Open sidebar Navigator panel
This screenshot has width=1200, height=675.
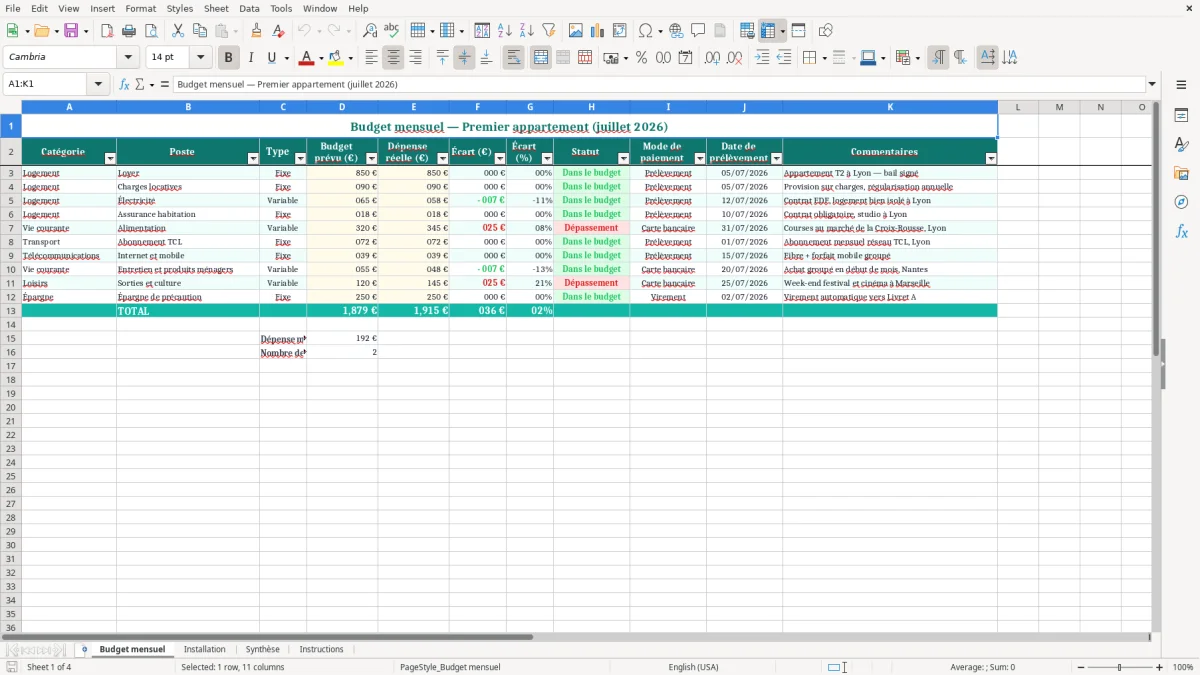tap(1181, 202)
